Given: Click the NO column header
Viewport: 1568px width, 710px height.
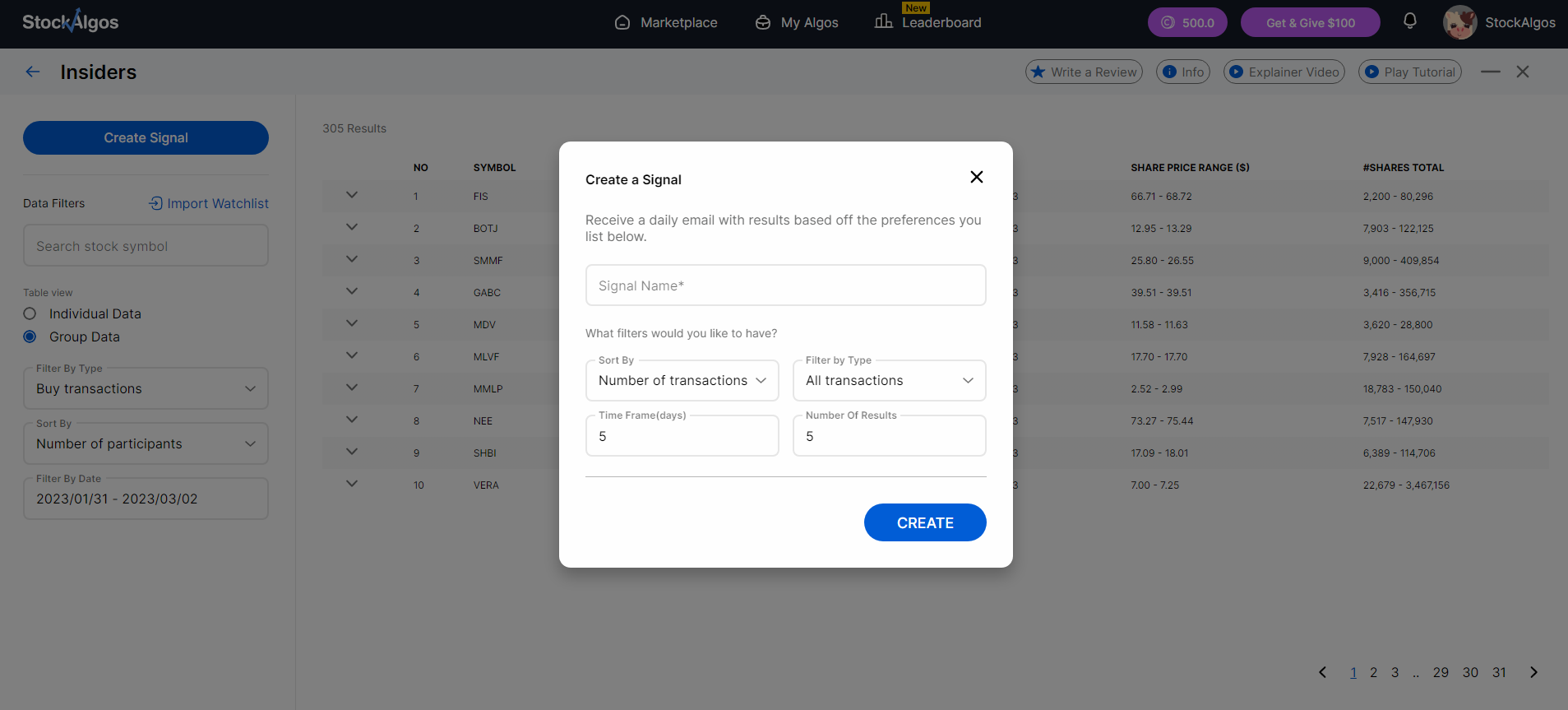Looking at the screenshot, I should coord(420,167).
